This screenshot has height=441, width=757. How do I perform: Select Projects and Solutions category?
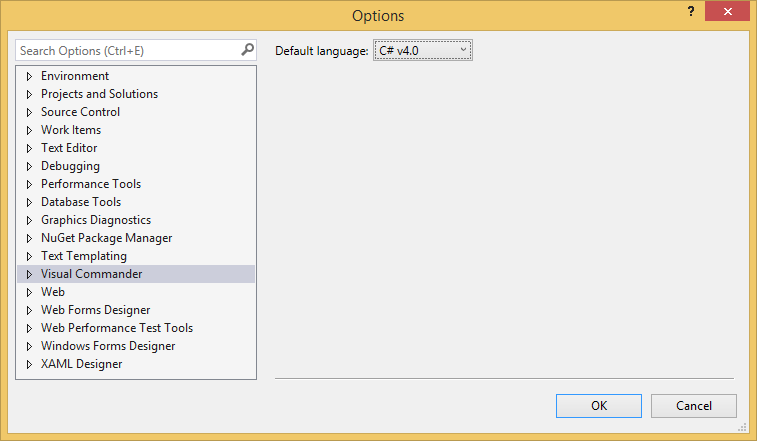click(x=99, y=94)
